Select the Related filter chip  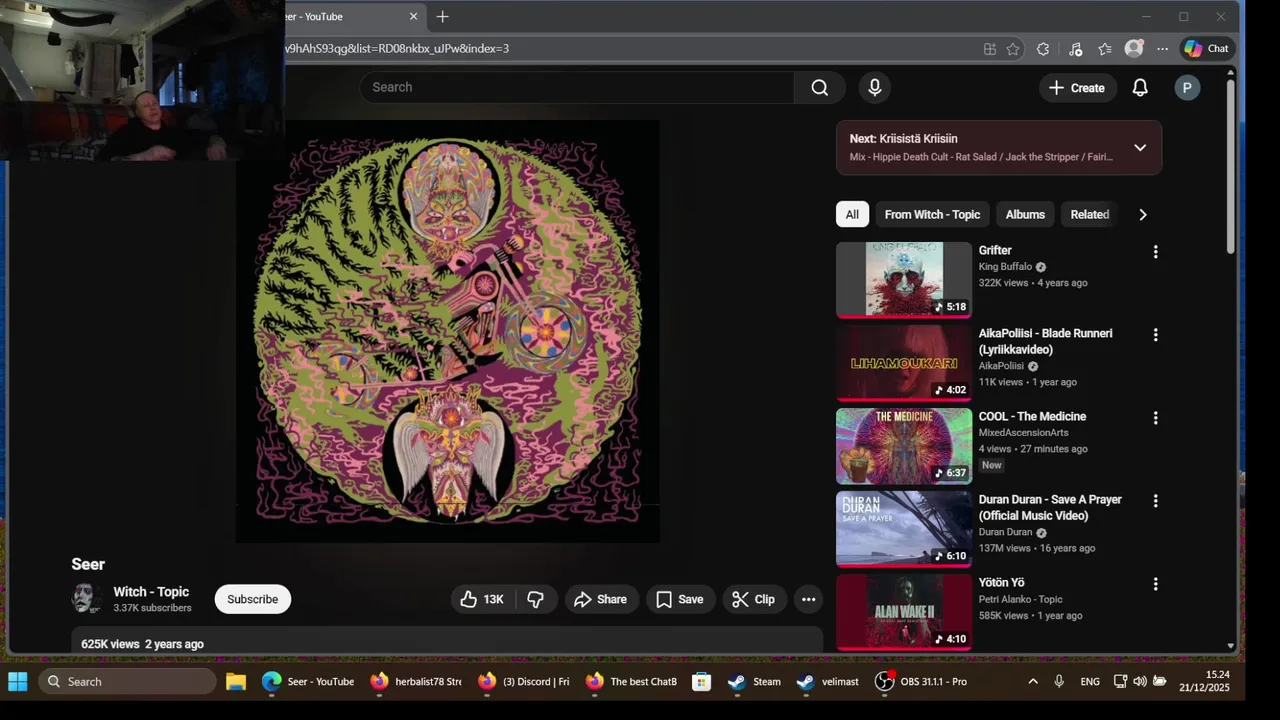click(x=1089, y=214)
